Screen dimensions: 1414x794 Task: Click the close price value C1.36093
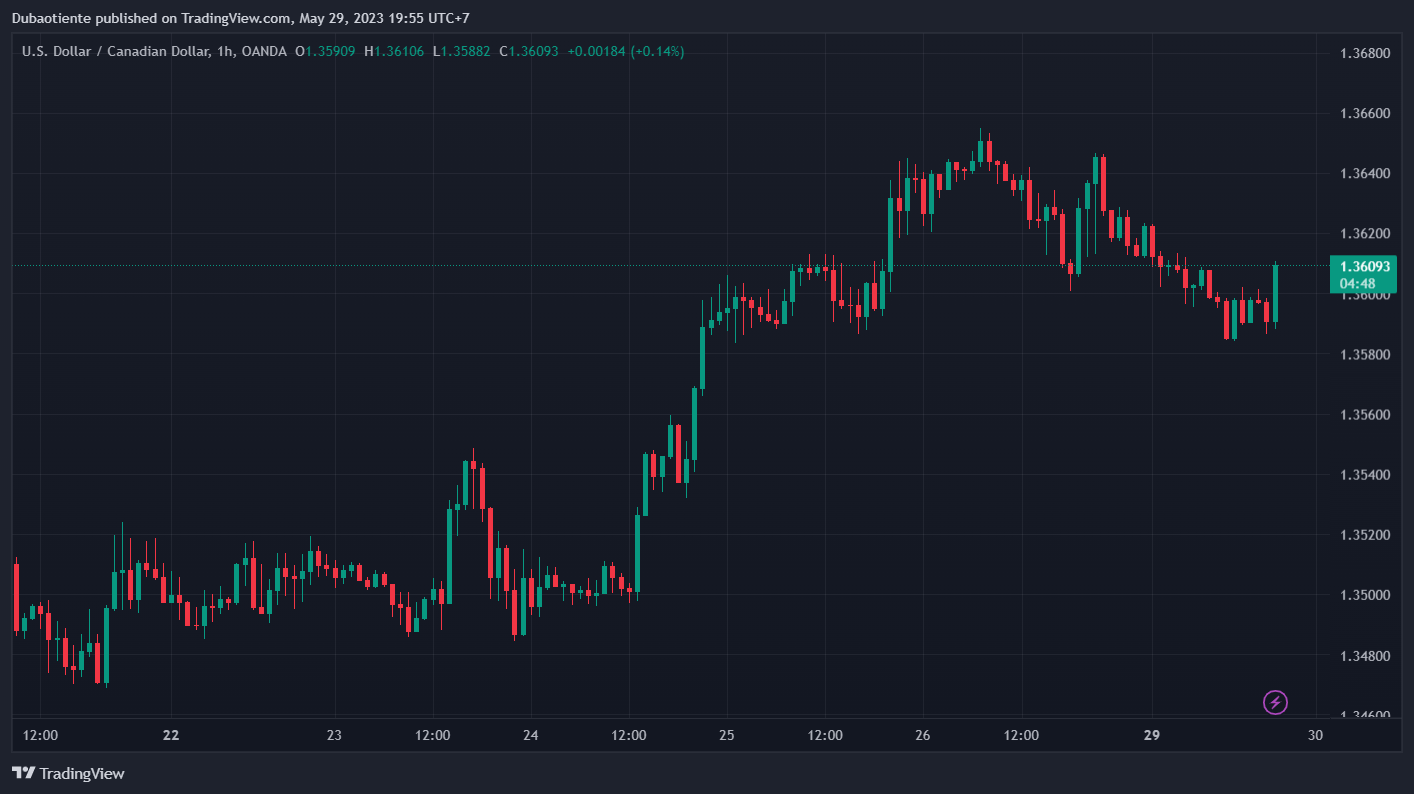coord(529,51)
